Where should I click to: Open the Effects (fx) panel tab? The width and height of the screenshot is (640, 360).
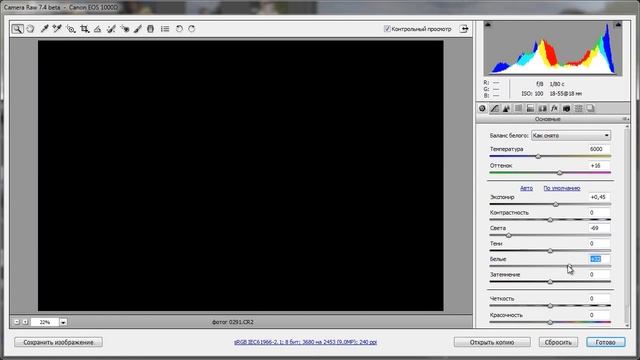(554, 109)
